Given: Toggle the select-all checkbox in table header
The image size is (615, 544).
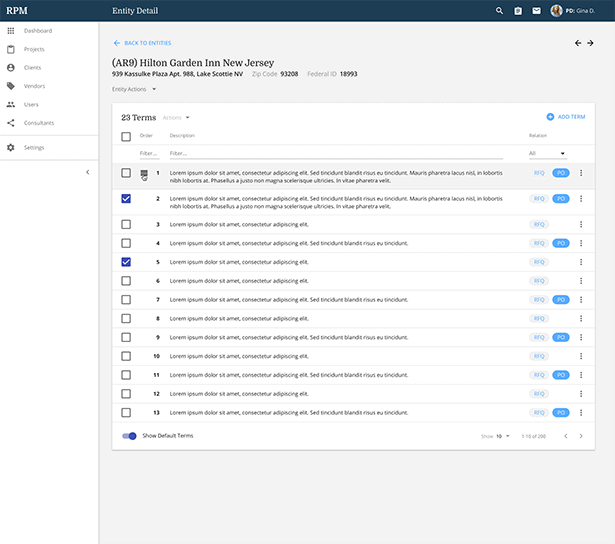Looking at the screenshot, I should [x=126, y=136].
